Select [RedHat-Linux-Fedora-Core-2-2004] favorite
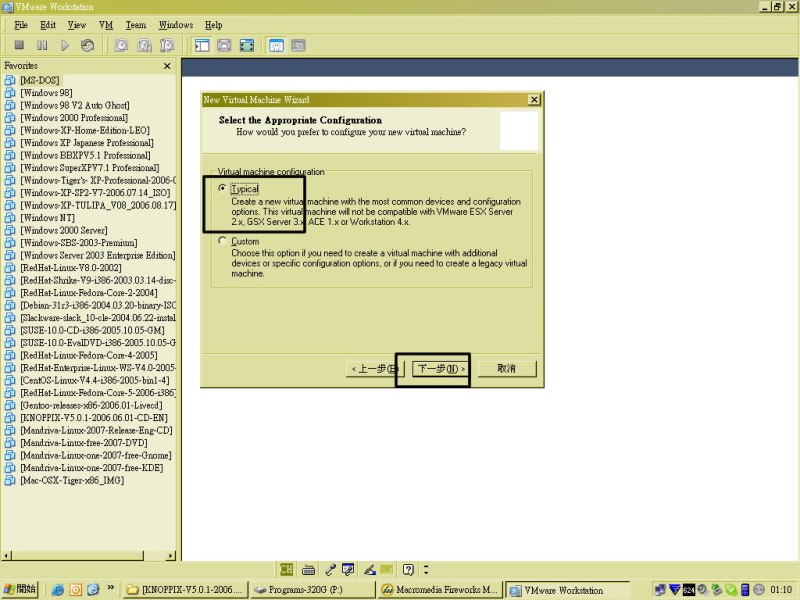This screenshot has width=800, height=600. point(89,292)
